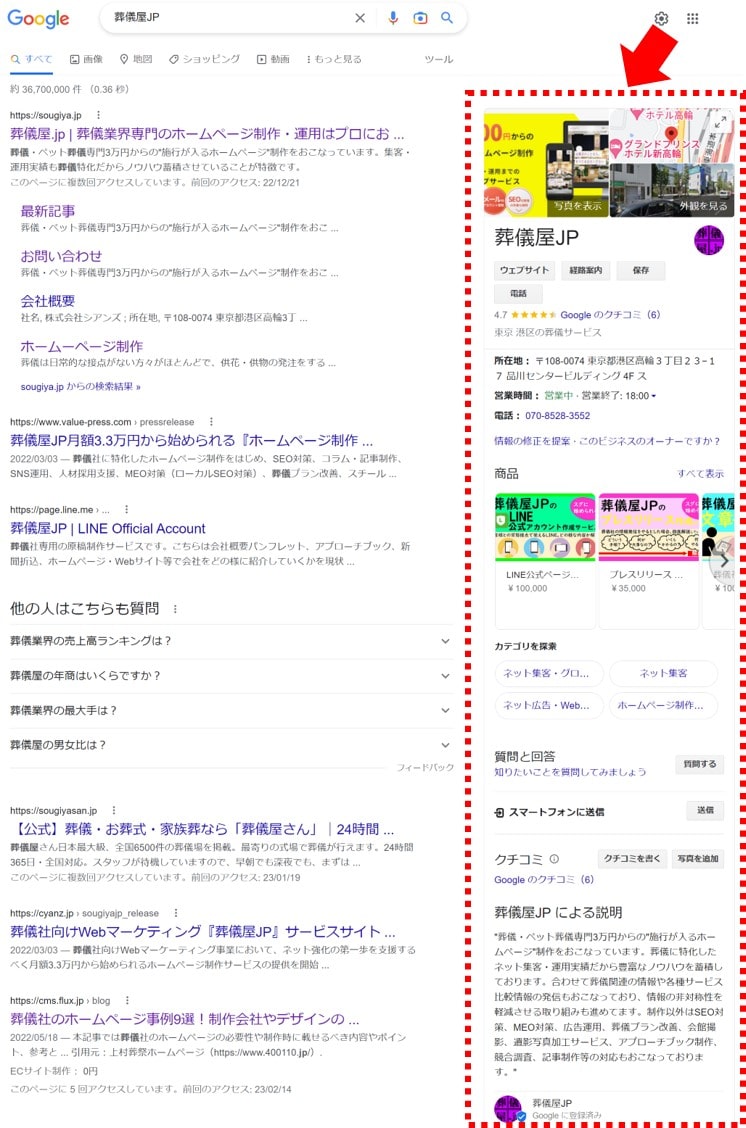Click in the search input field
746x1128 pixels.
228,18
